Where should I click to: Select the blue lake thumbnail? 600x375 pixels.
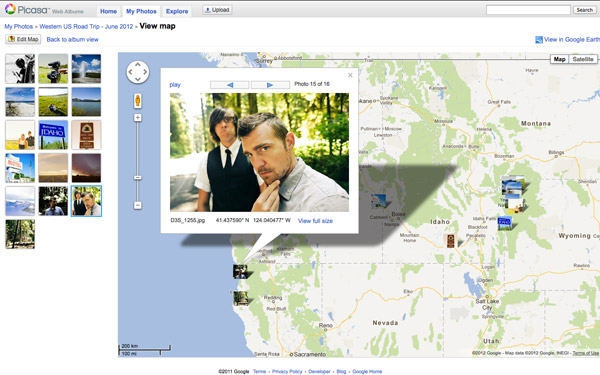(x=86, y=102)
